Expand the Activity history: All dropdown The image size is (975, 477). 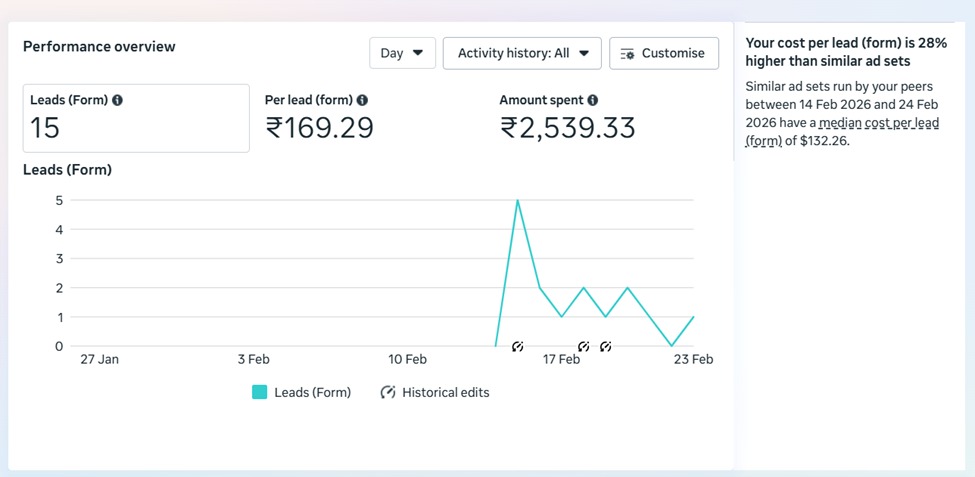tap(522, 53)
